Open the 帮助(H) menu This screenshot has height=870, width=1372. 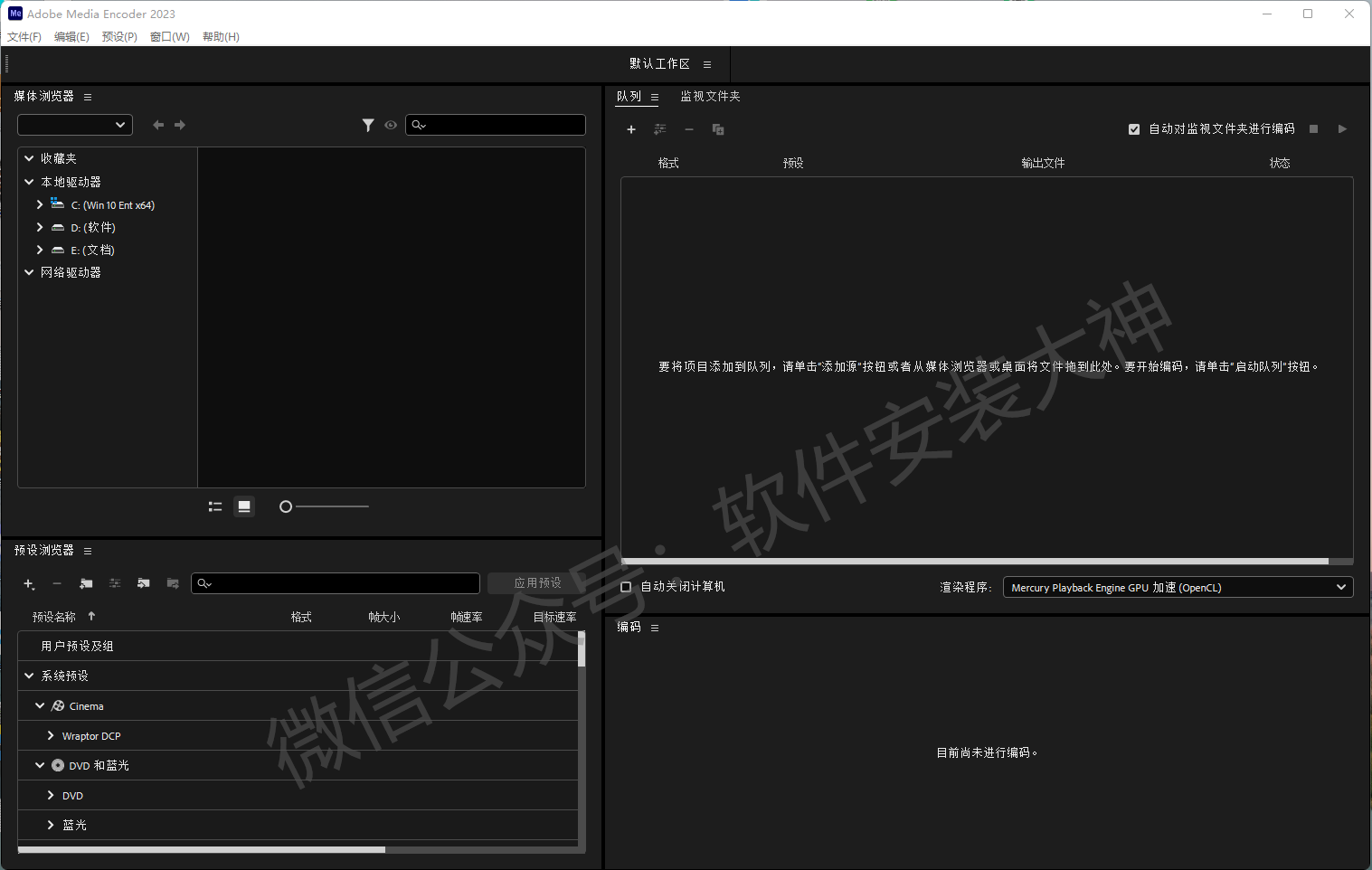[x=221, y=37]
